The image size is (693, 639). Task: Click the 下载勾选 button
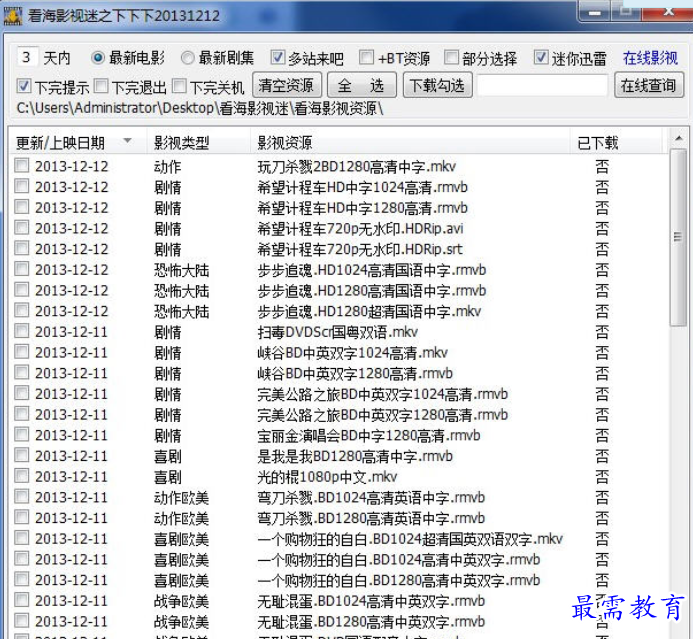point(438,85)
